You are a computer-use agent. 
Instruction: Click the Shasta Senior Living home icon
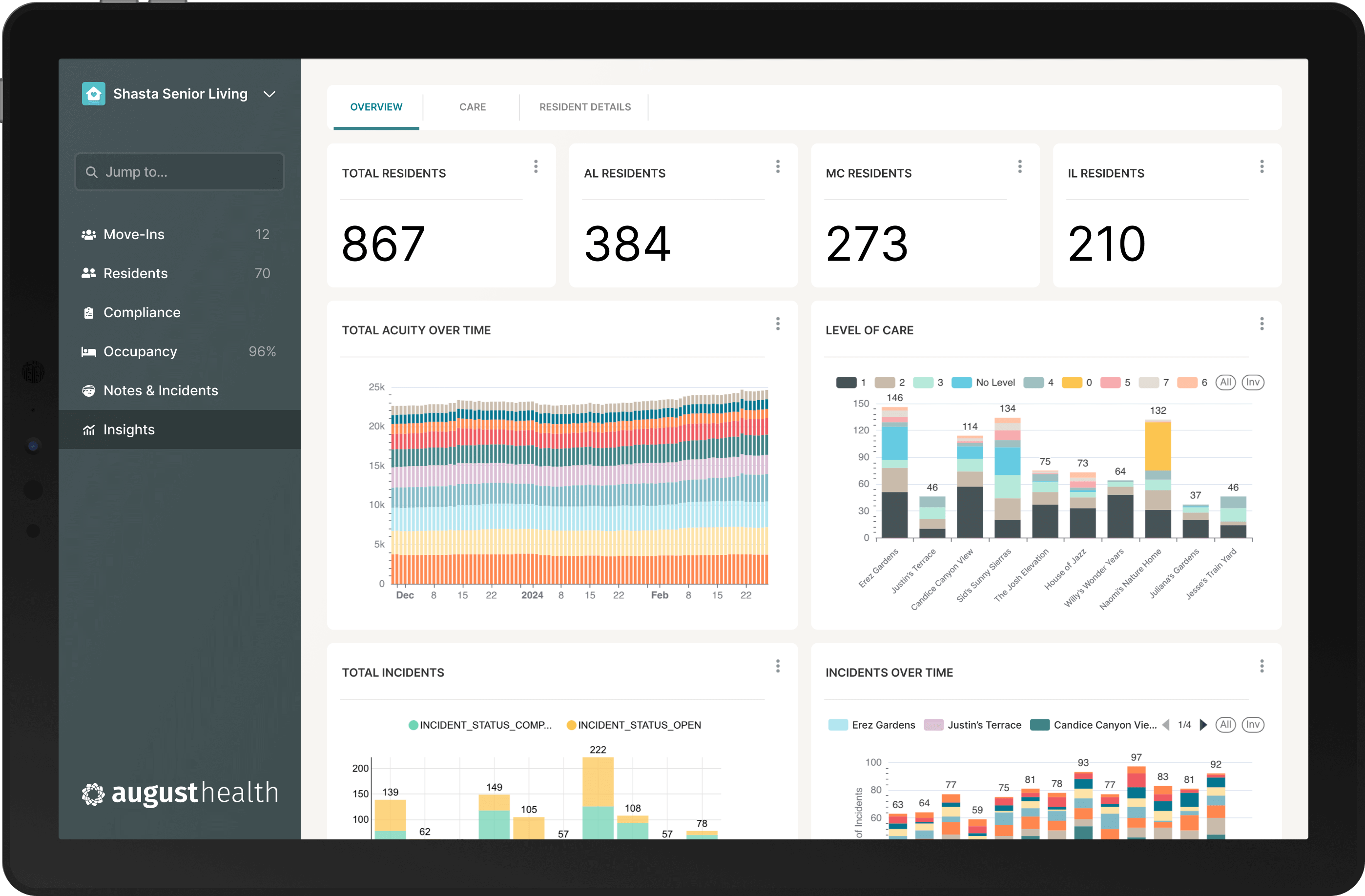click(x=93, y=93)
